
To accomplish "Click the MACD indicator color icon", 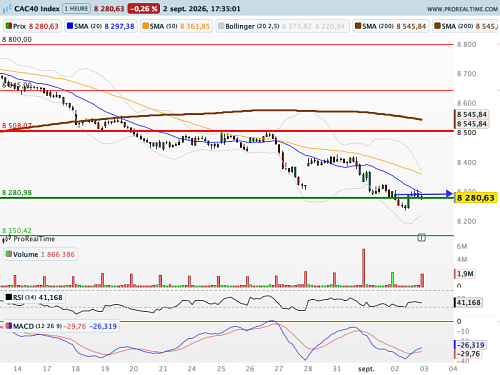I will click(x=9, y=326).
